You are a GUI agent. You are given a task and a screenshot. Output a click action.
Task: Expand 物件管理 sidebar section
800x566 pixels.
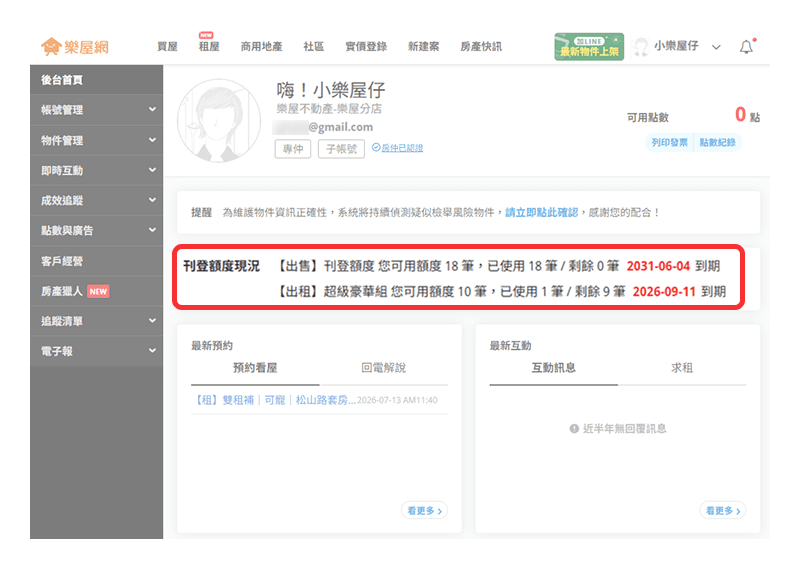pos(96,140)
